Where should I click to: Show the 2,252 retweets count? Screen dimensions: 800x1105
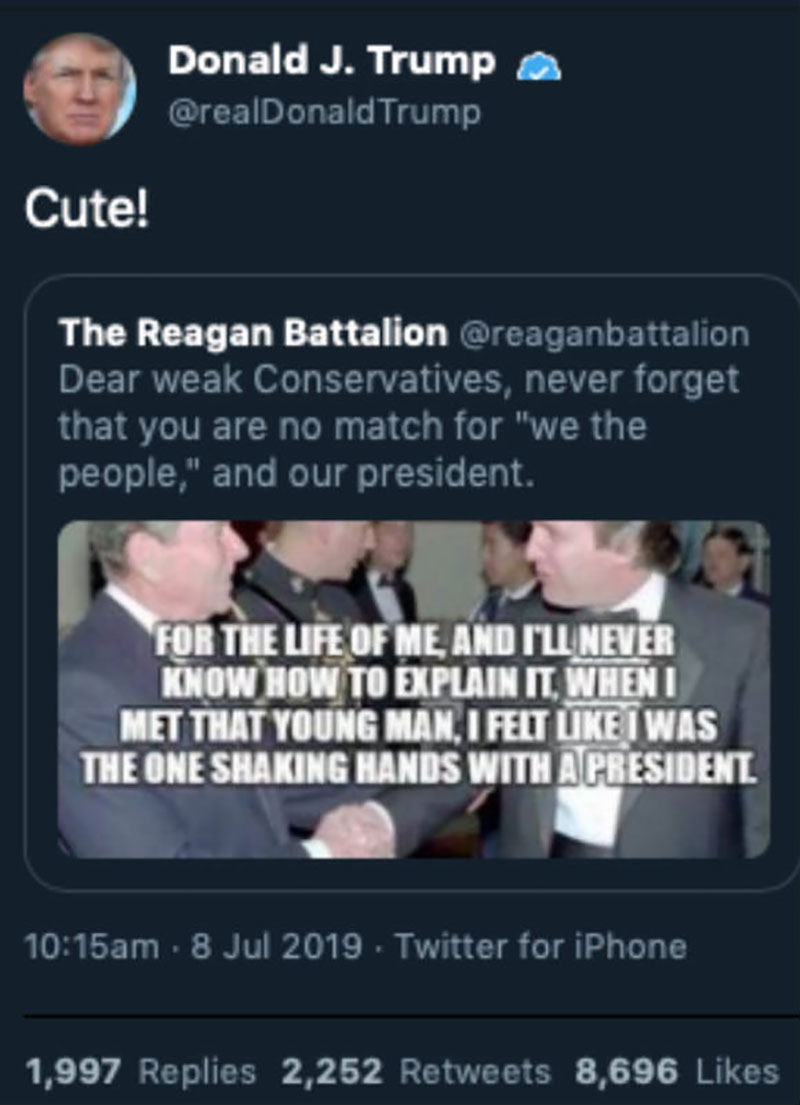point(332,1072)
